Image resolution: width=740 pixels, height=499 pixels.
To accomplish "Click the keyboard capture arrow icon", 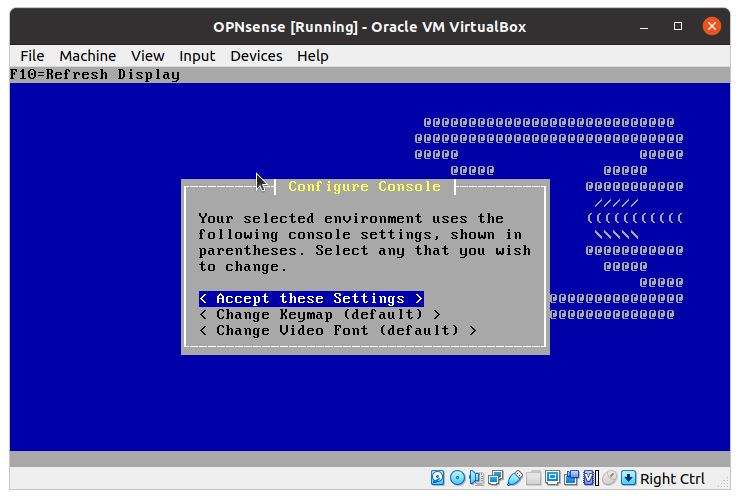I will click(629, 478).
